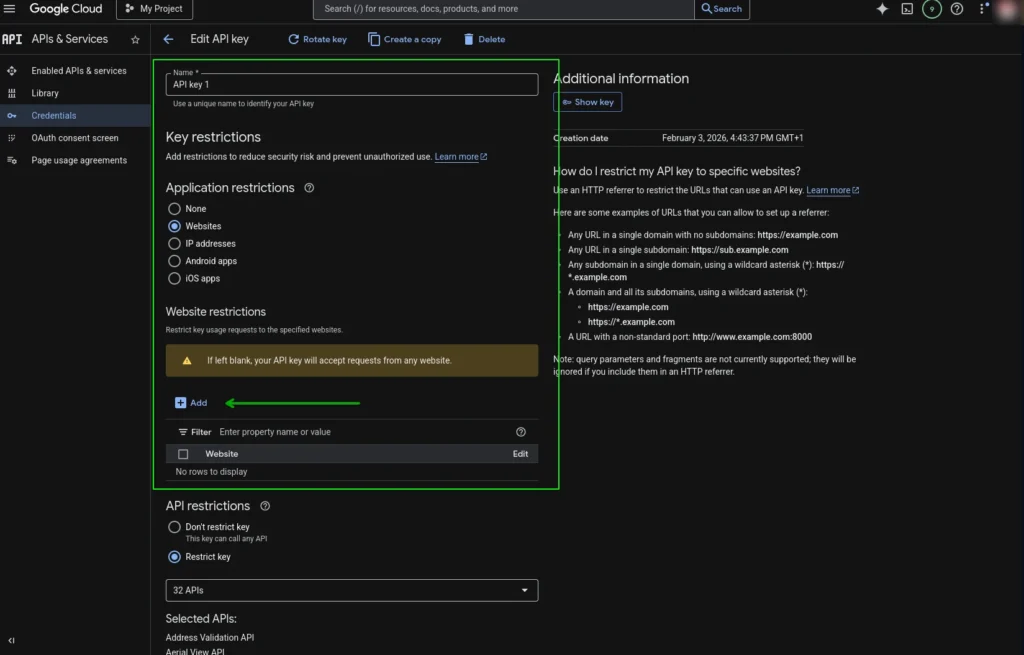Choose Don't restrict key option

pos(175,527)
